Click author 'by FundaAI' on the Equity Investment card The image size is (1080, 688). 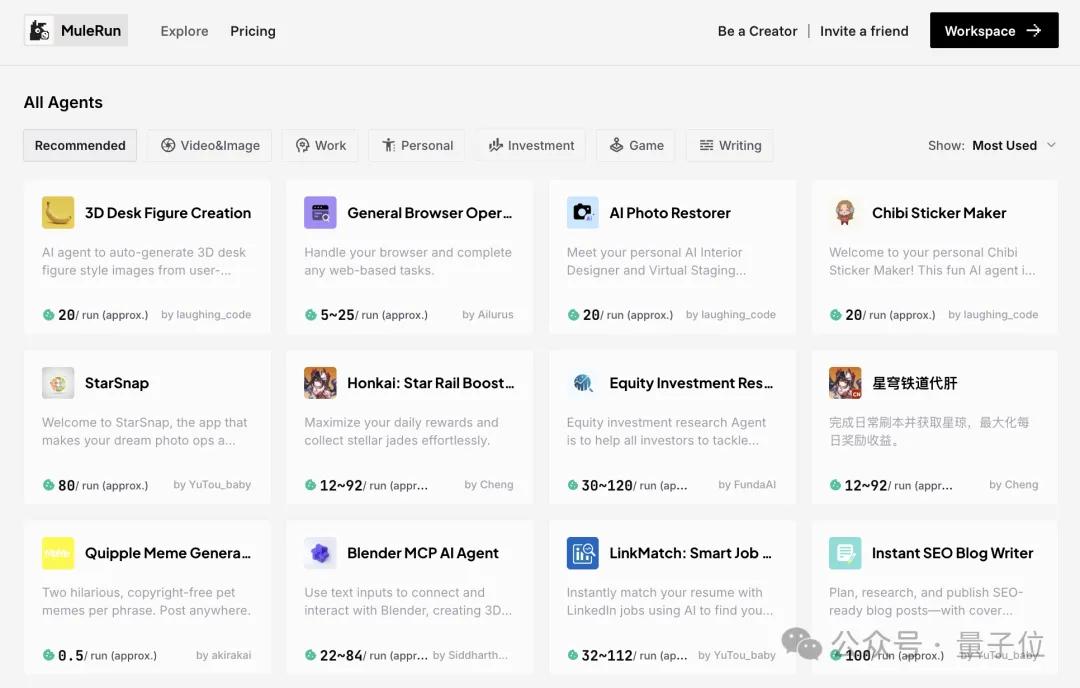747,484
